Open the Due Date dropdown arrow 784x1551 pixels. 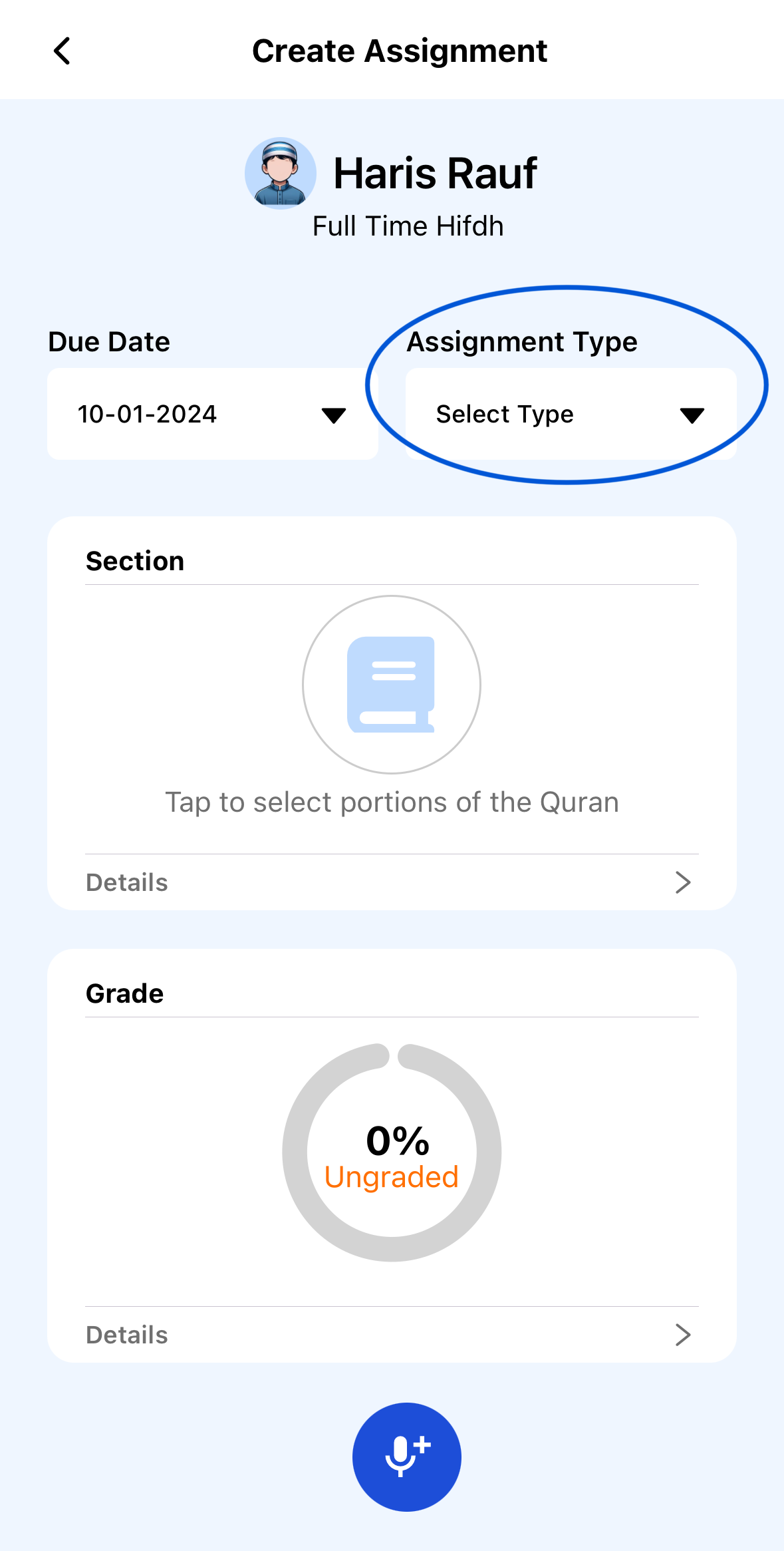pos(333,415)
